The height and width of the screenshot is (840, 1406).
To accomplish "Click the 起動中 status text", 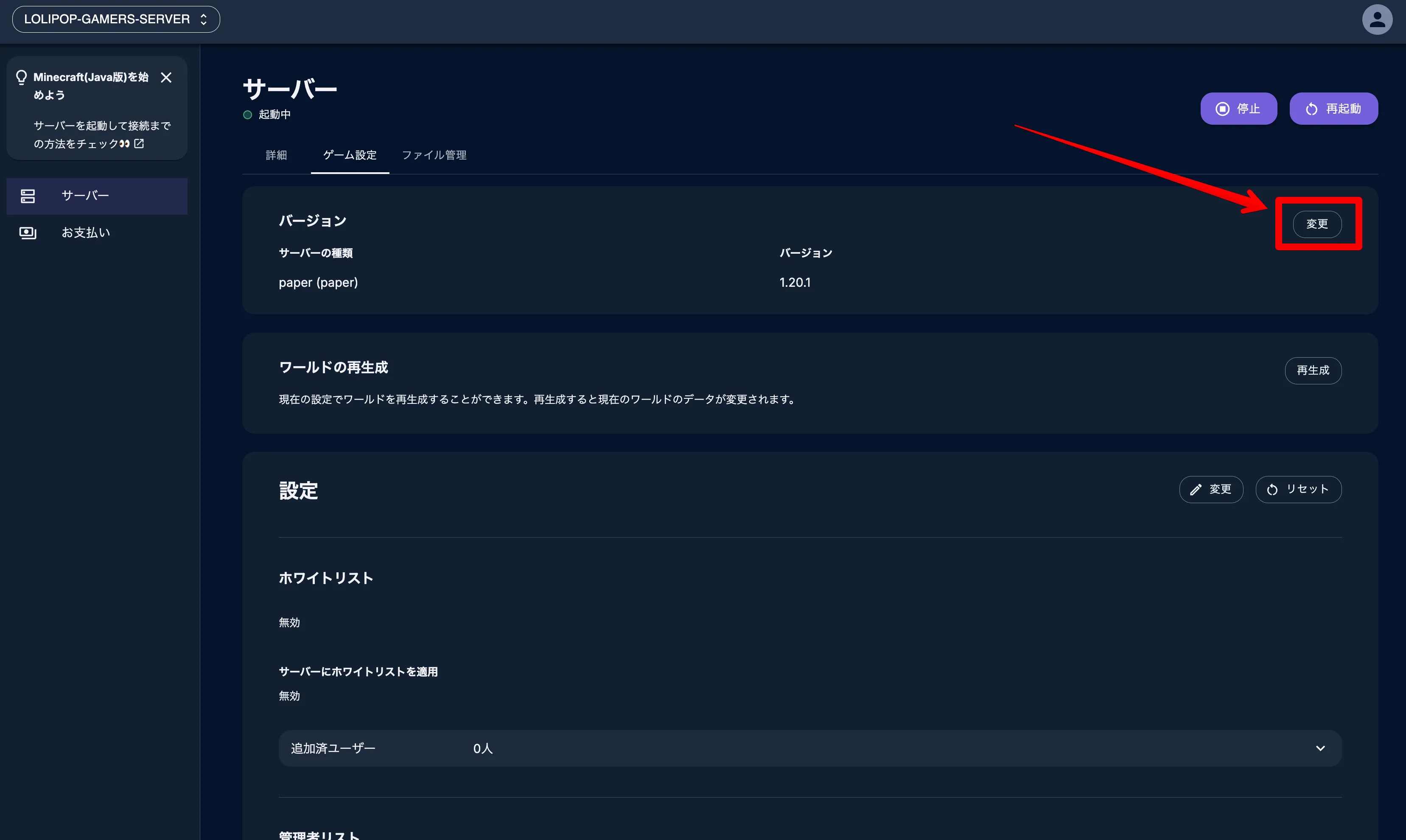I will pos(274,115).
